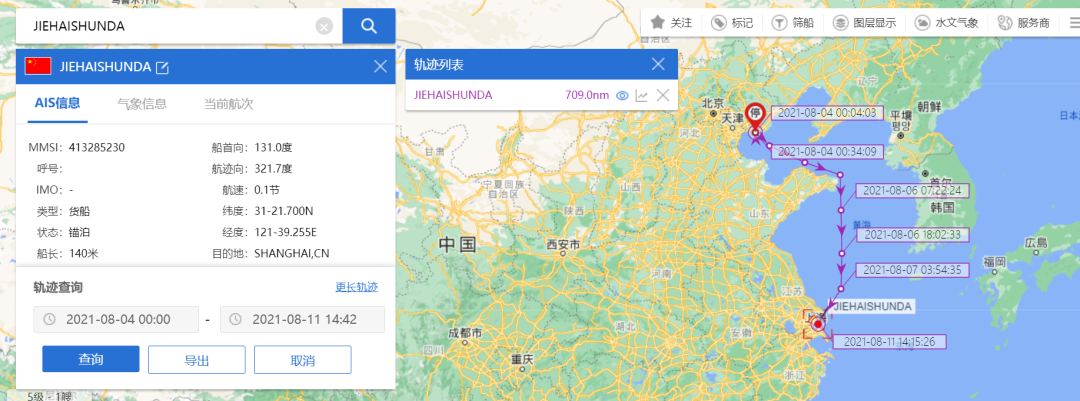Remove JIEHAISHUNDA from the track list
1080x401 pixels.
(662, 96)
